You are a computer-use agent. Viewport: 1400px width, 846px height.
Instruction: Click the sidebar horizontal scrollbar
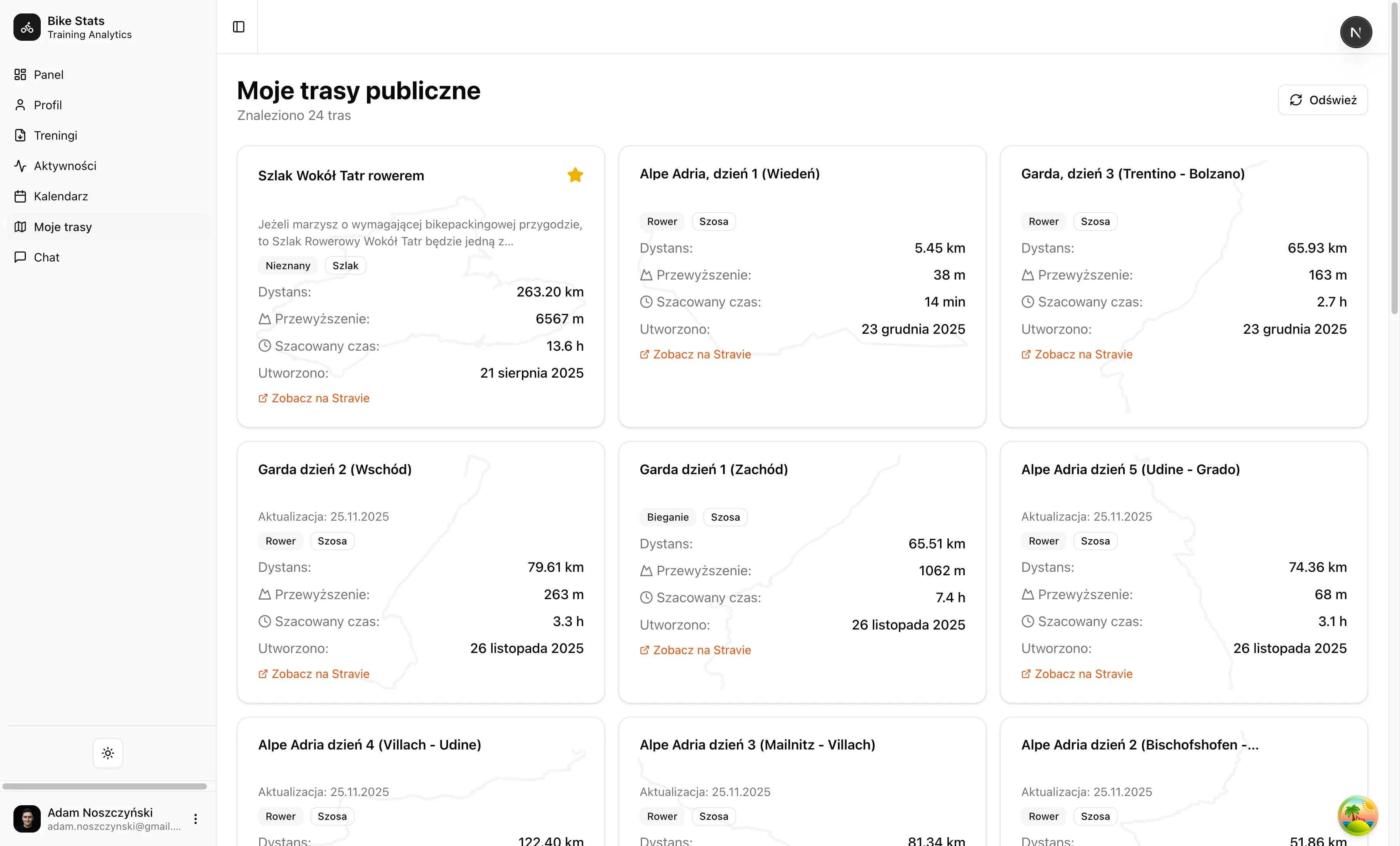(x=105, y=786)
